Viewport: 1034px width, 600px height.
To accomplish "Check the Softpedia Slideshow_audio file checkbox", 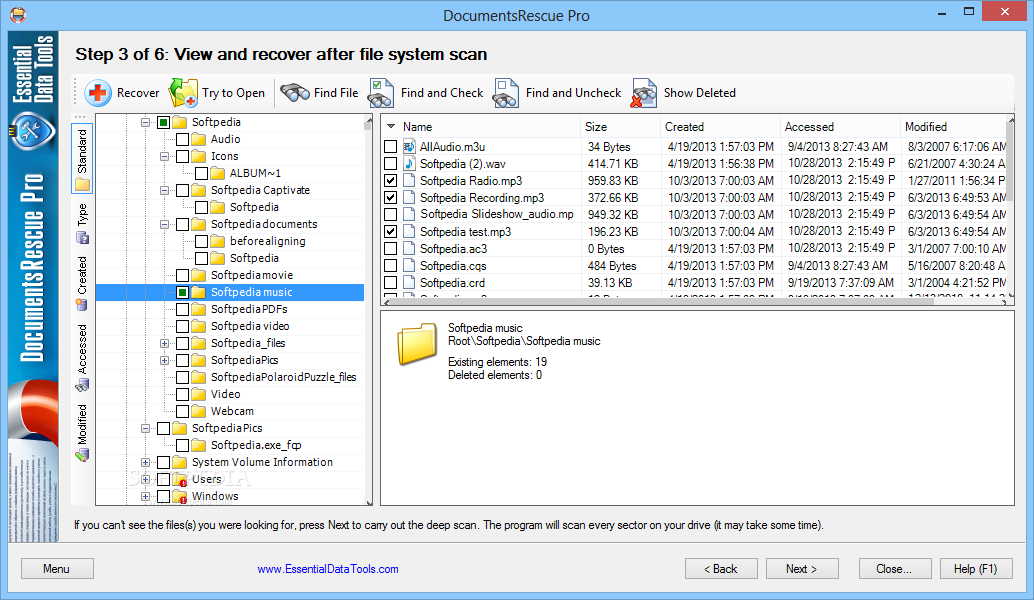I will pos(390,214).
